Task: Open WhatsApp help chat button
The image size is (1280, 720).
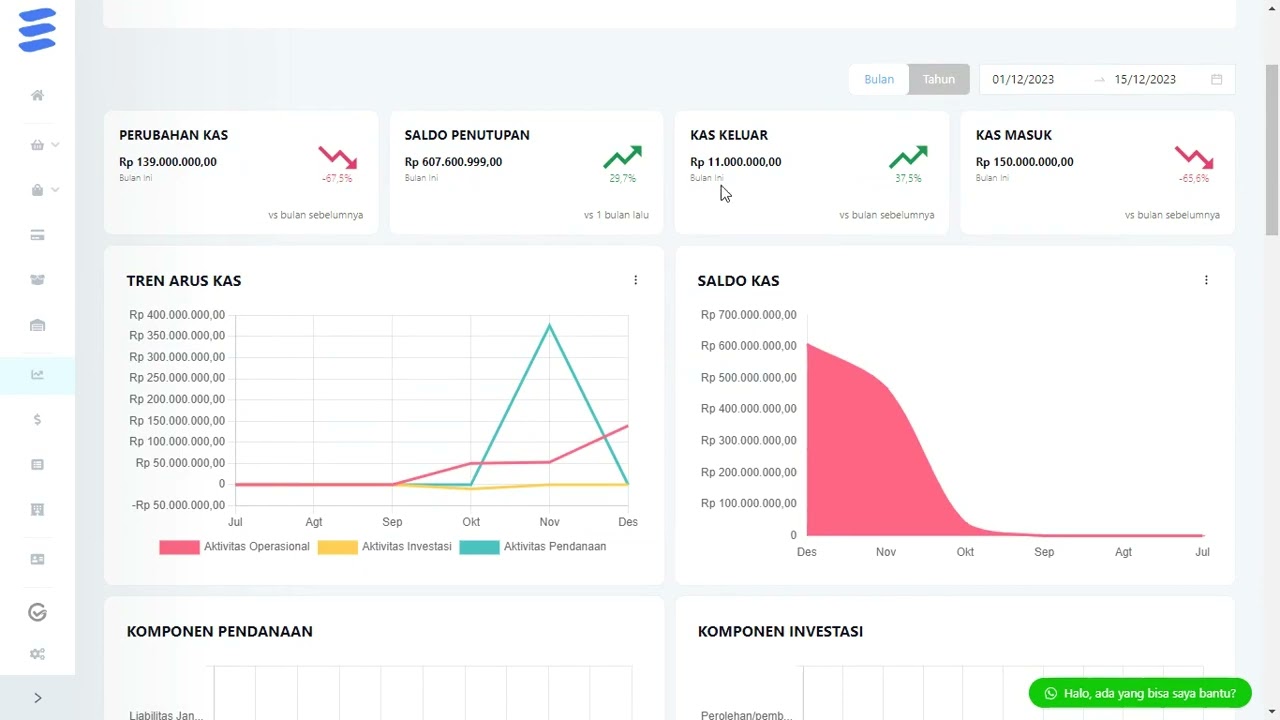Action: click(1140, 693)
